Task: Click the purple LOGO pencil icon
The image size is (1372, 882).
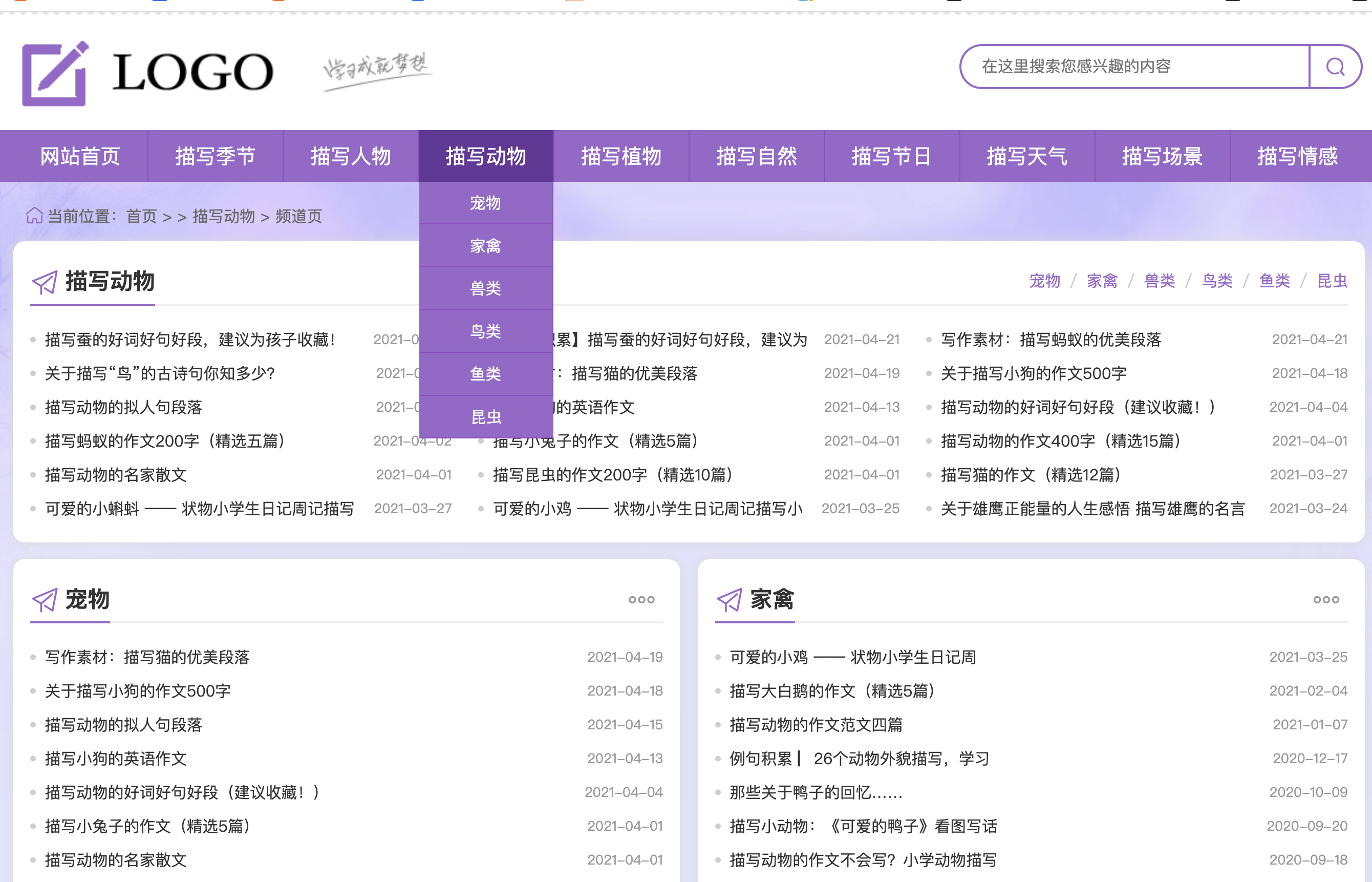Action: [x=55, y=73]
